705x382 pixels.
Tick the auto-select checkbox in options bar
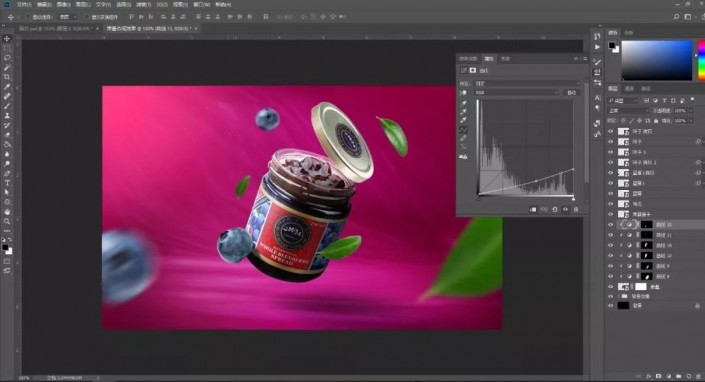pos(28,17)
